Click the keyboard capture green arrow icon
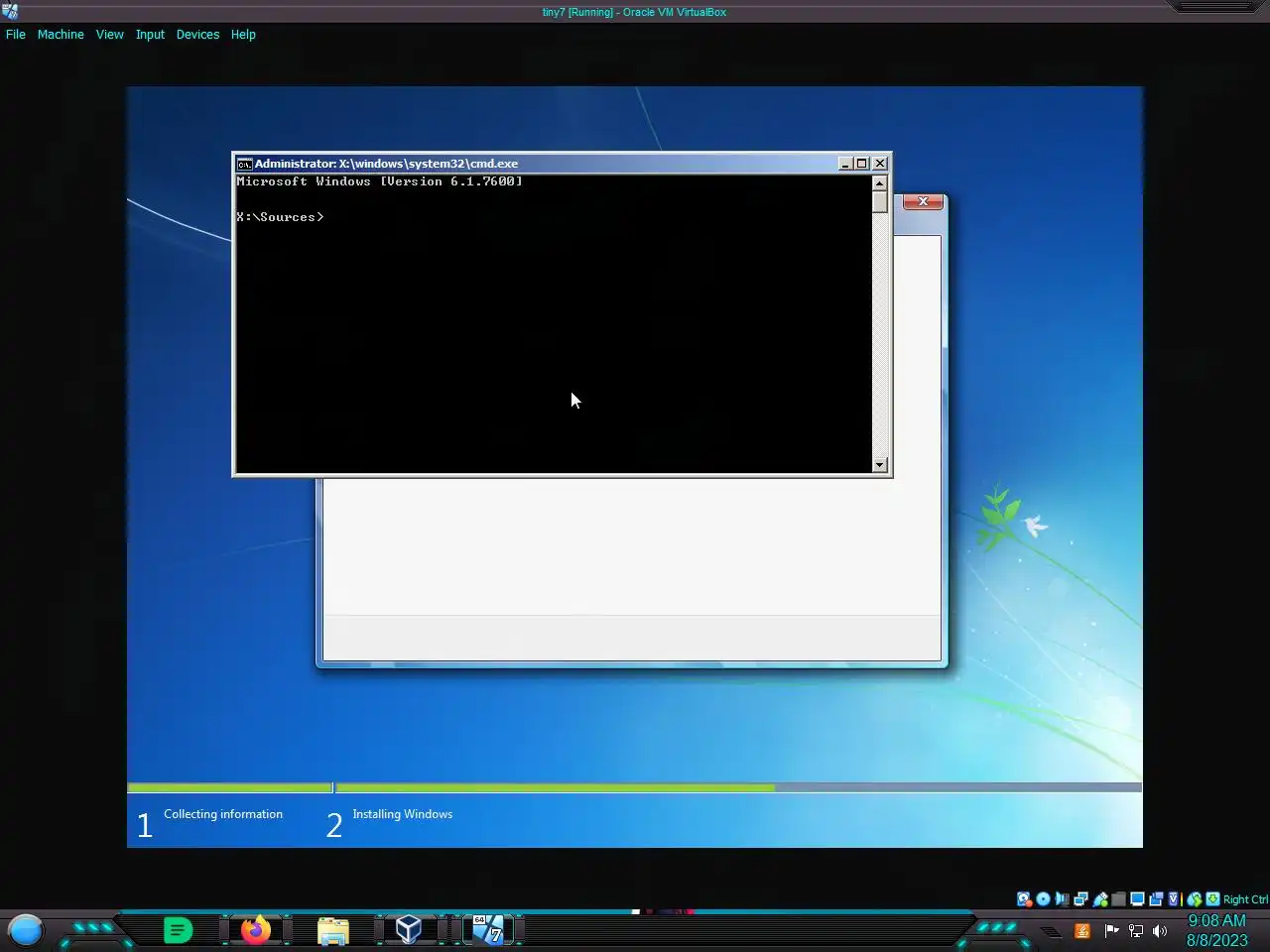The width and height of the screenshot is (1270, 952). 1212,899
